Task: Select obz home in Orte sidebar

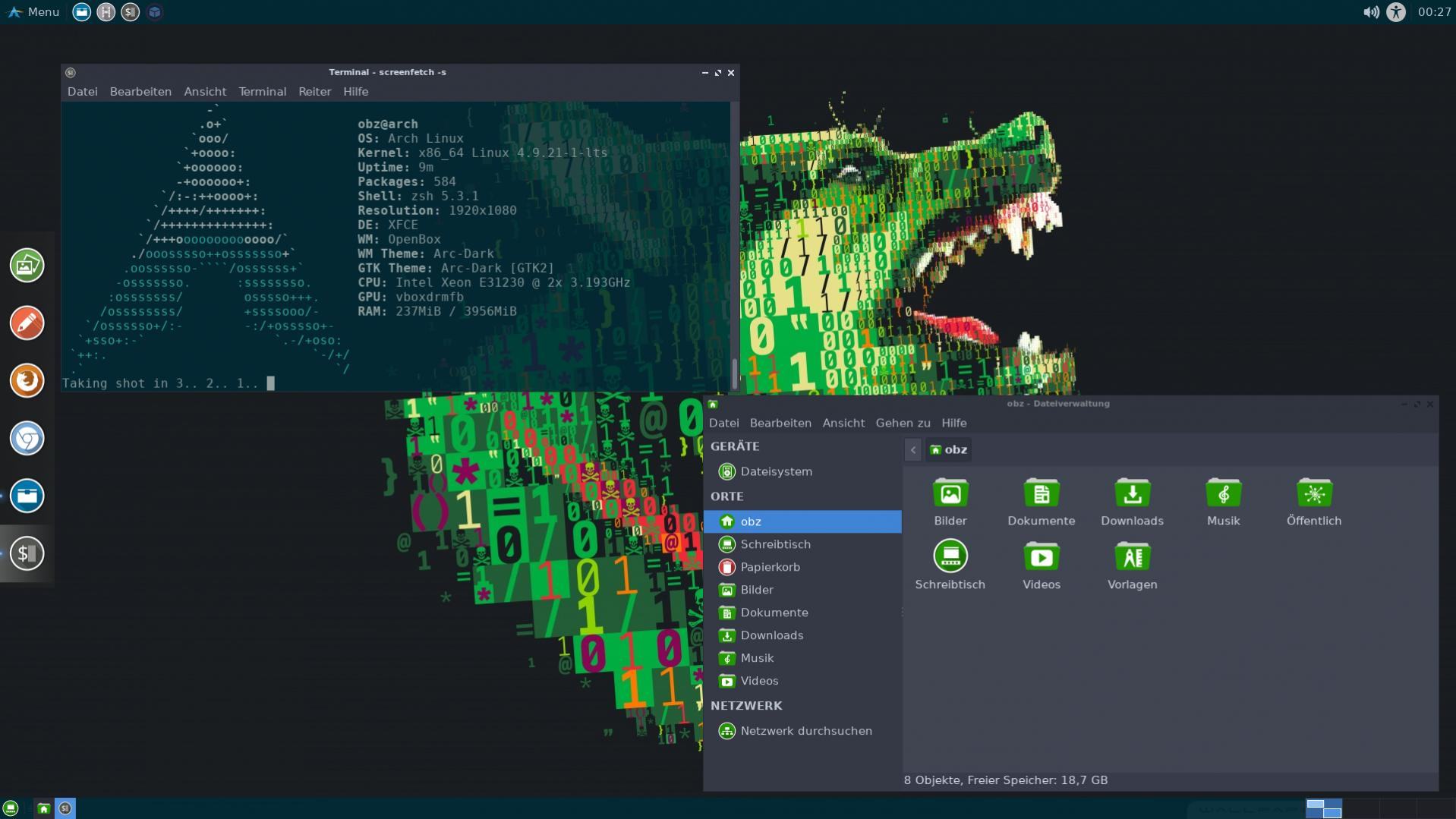Action: click(x=802, y=521)
